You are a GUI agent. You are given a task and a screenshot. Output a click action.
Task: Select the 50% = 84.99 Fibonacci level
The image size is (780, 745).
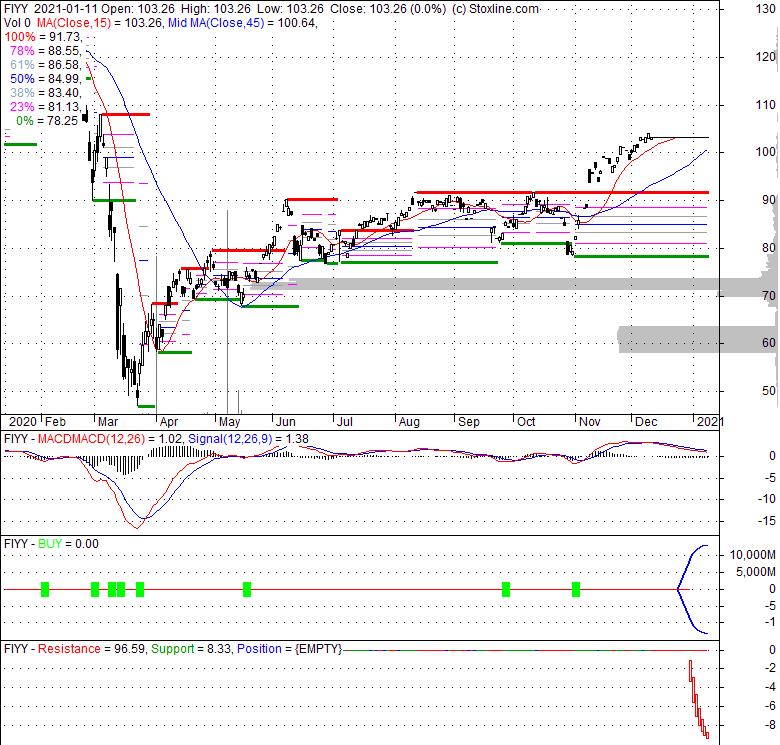coord(45,79)
